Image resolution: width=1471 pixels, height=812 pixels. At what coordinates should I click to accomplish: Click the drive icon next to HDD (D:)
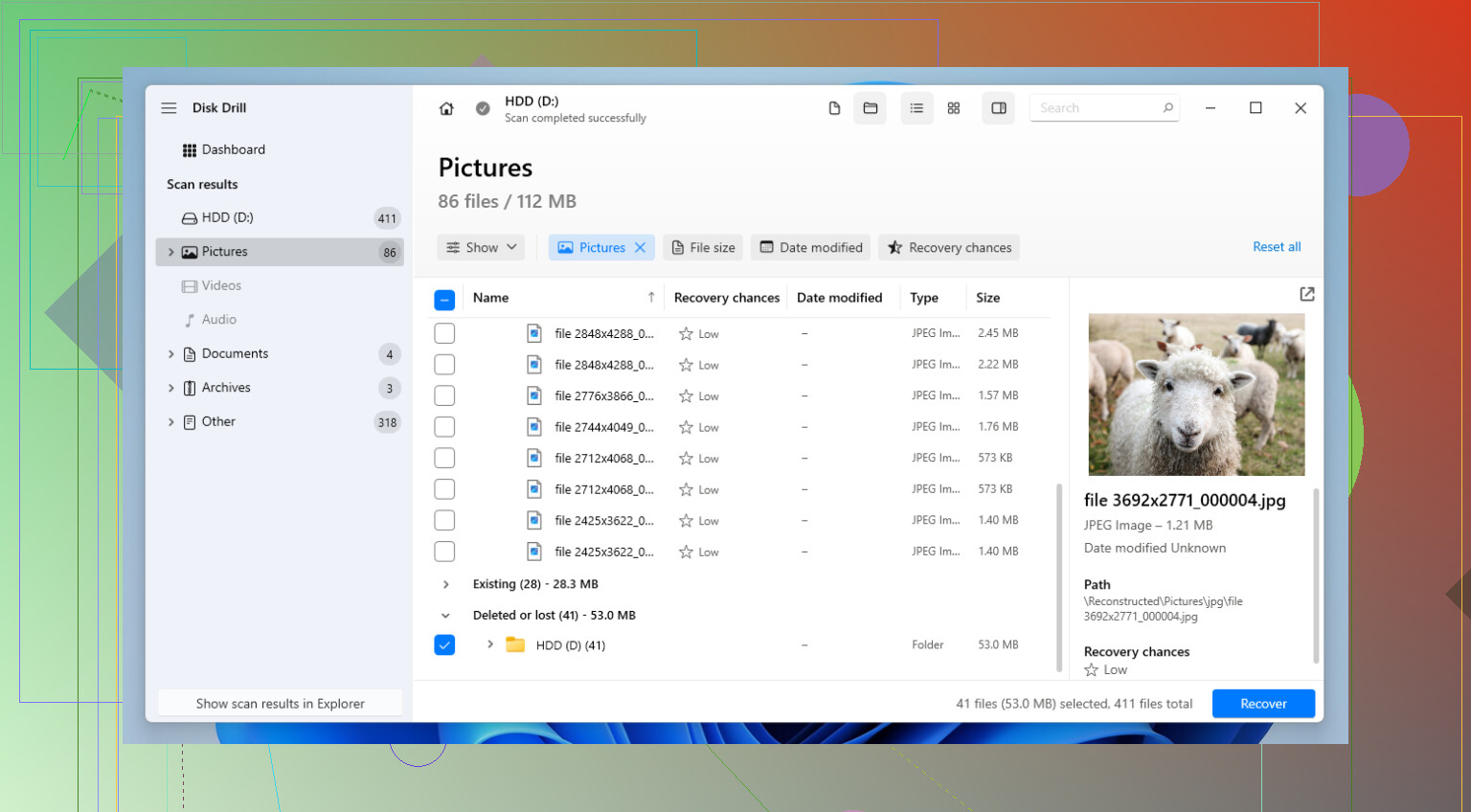[x=190, y=218]
